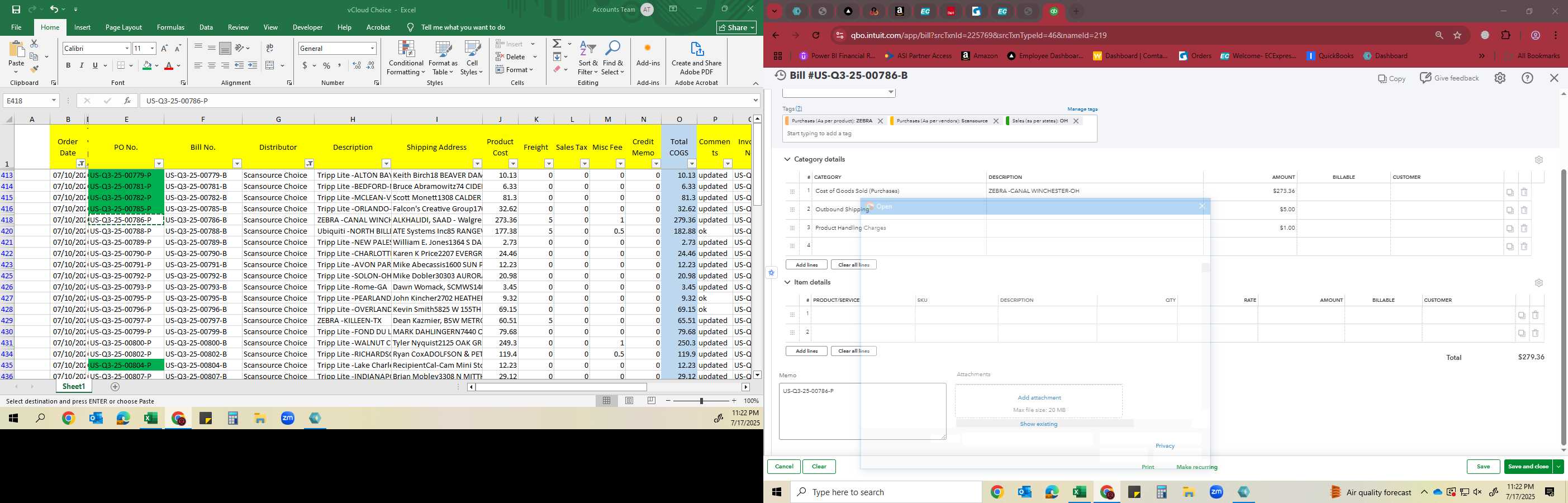Click the Insert Function fx icon
The height and width of the screenshot is (503, 1568).
127,101
